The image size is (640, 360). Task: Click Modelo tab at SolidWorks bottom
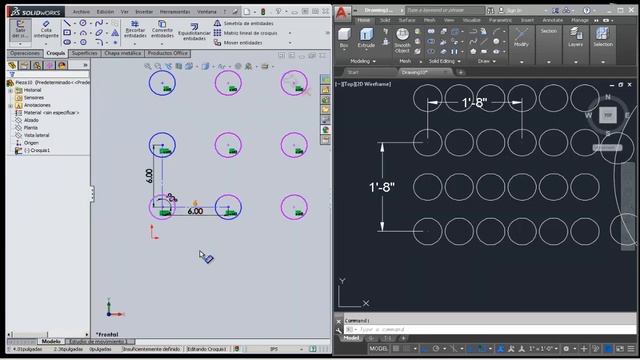point(51,342)
